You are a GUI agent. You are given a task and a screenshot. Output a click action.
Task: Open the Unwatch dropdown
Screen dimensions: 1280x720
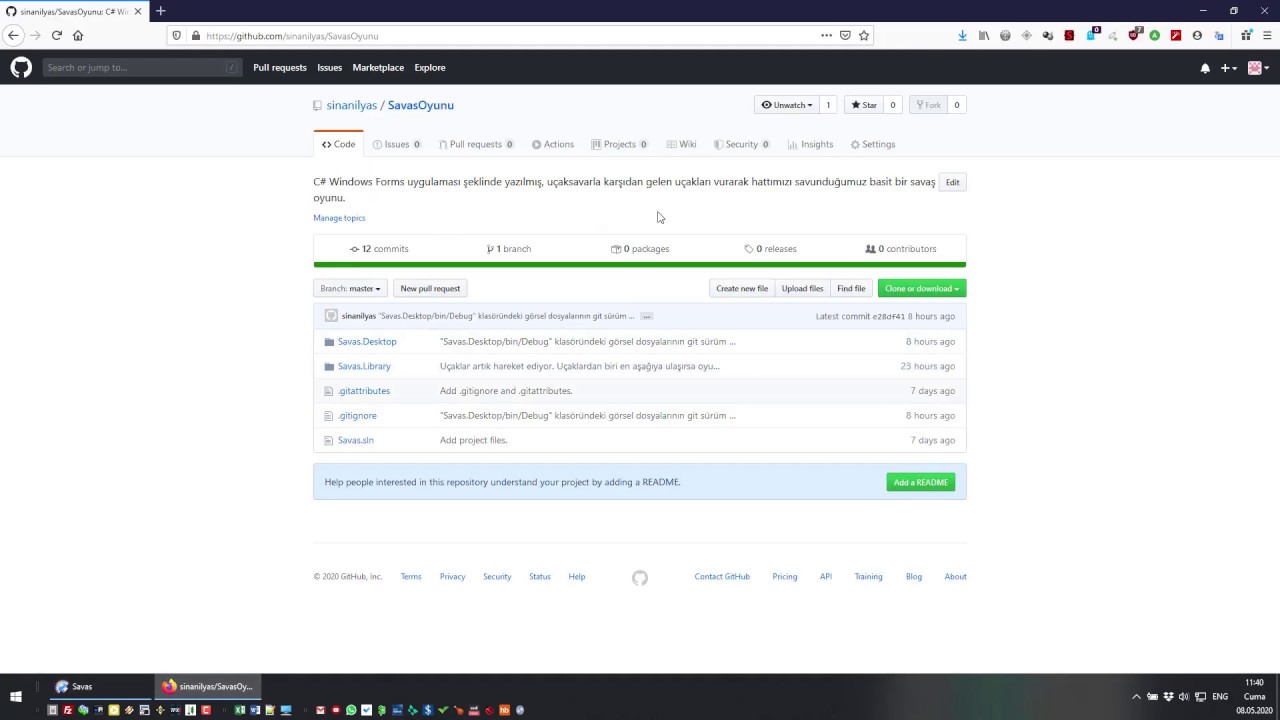(x=787, y=105)
